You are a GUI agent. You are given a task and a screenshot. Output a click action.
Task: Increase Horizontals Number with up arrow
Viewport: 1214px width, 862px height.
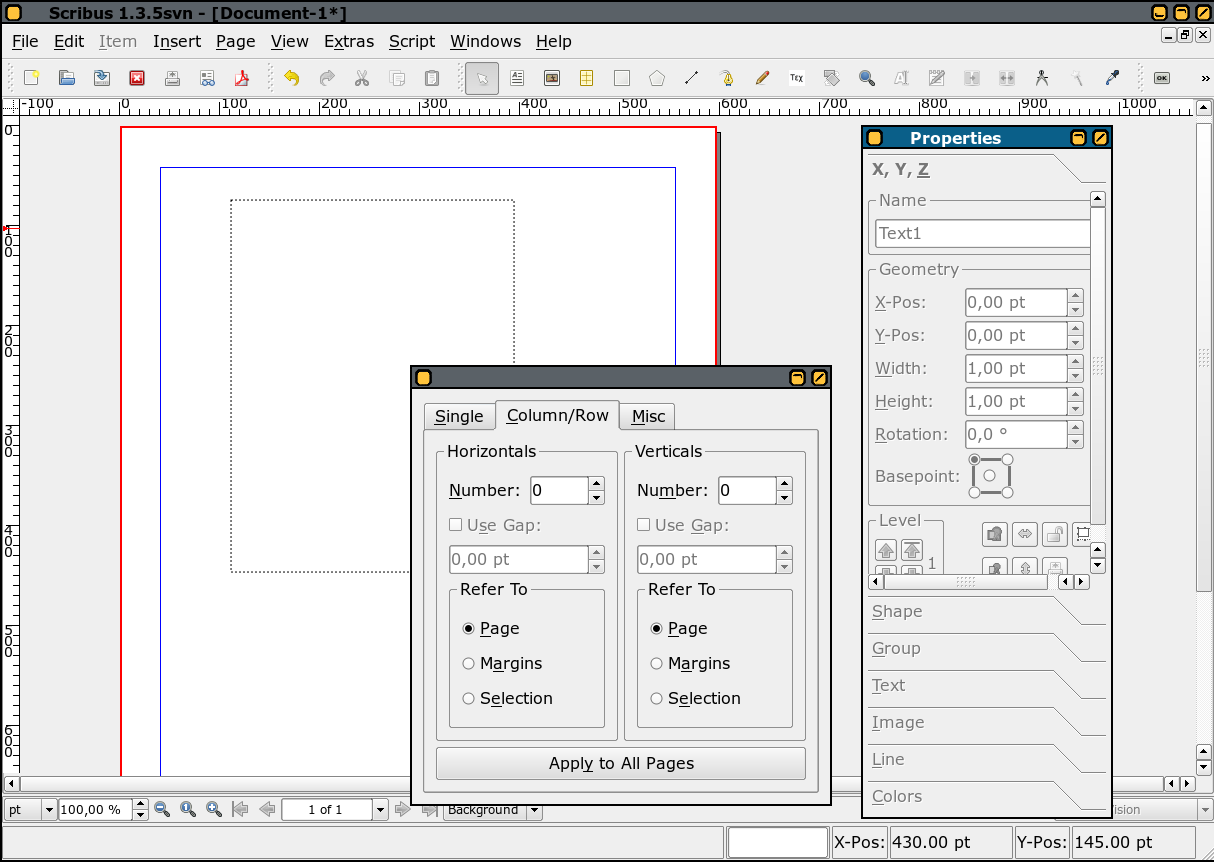point(597,484)
